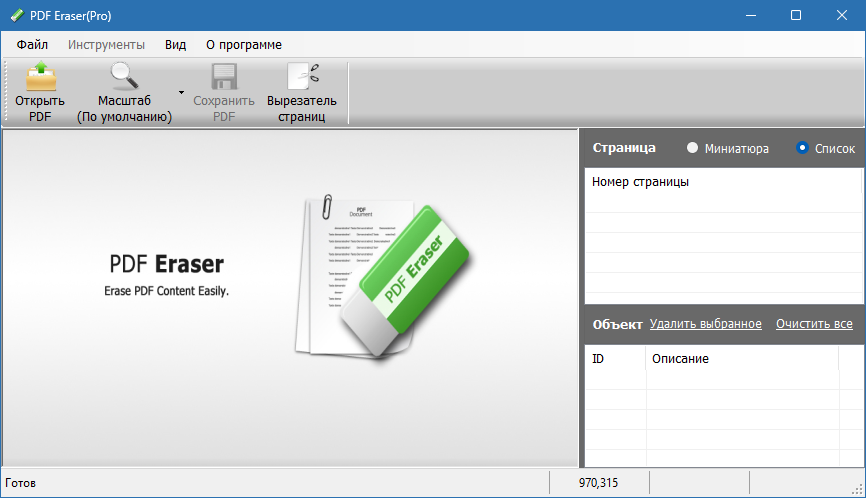Click the Объект panel title

pos(617,325)
